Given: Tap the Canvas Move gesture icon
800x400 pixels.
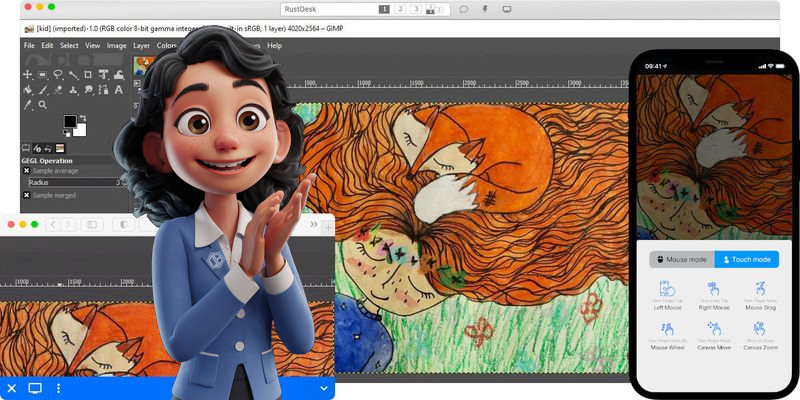Looking at the screenshot, I should click(713, 329).
